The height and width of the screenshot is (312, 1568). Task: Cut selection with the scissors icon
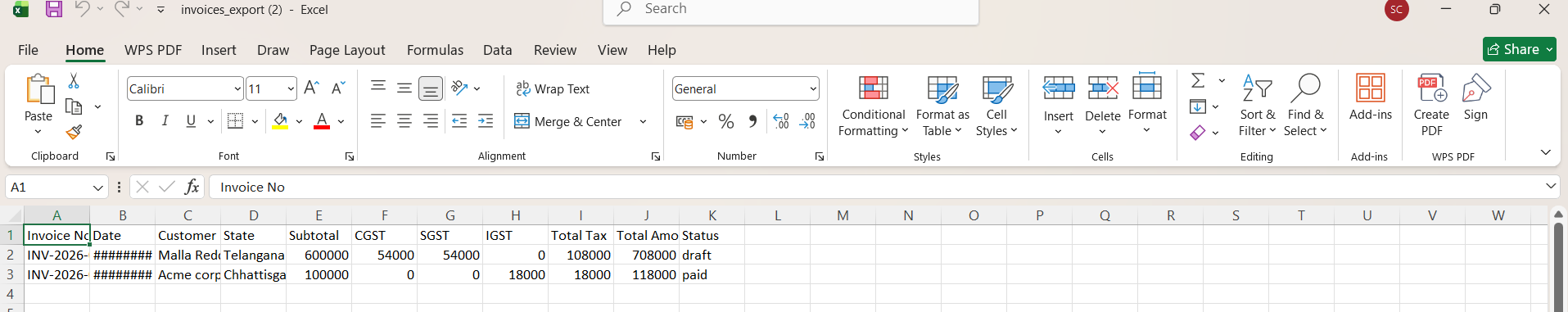[x=74, y=81]
